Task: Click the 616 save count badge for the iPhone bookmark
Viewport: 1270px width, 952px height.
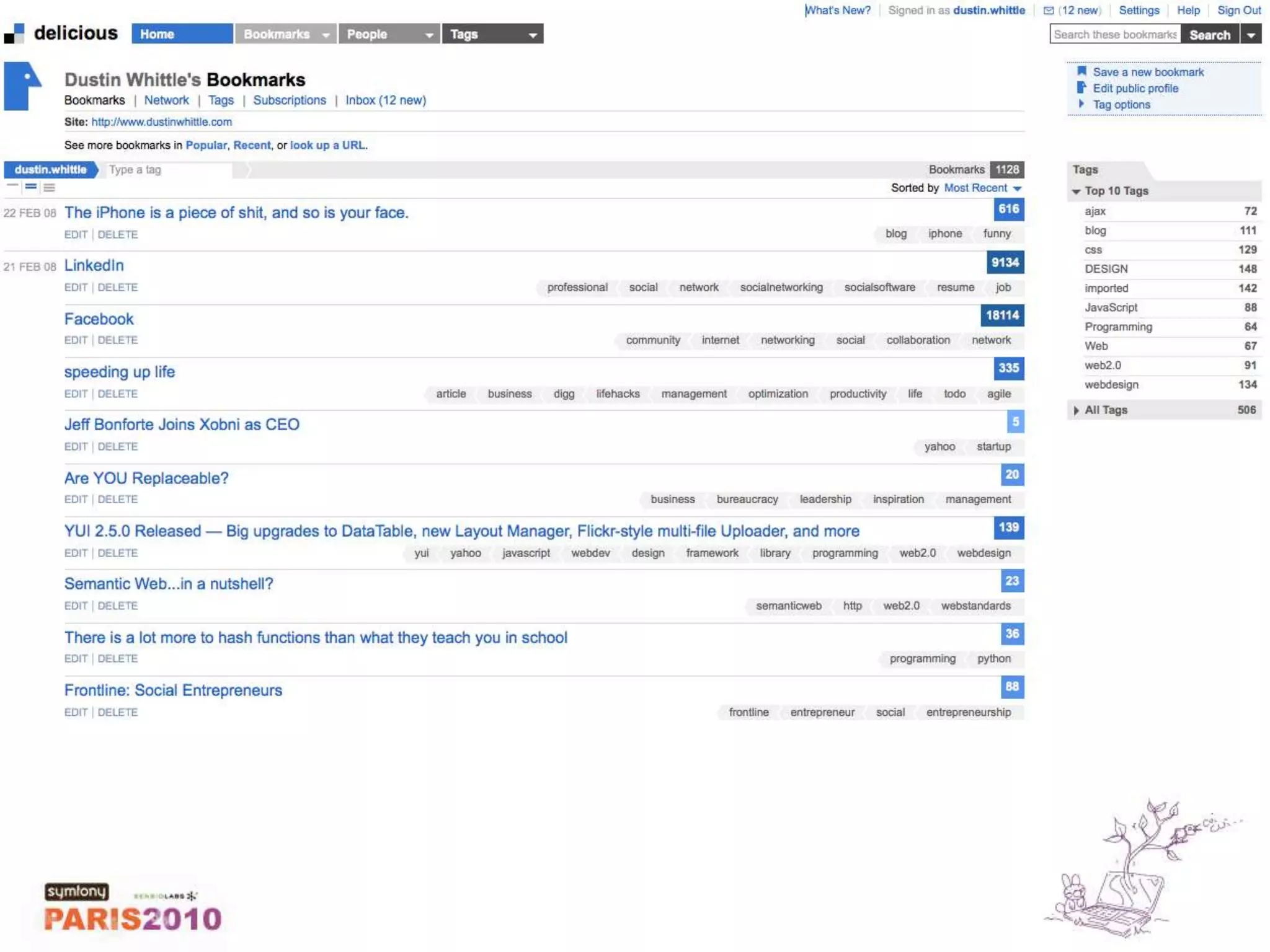Action: tap(1008, 209)
